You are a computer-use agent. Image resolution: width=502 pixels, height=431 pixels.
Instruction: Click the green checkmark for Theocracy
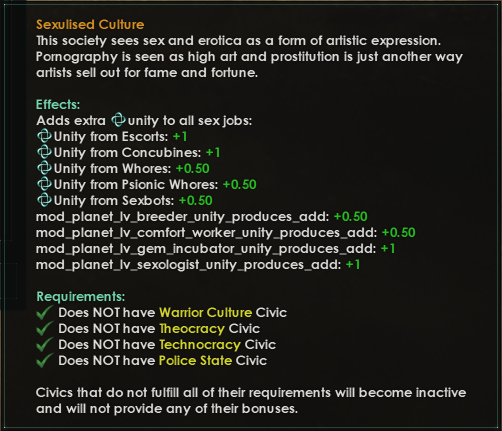(44, 328)
